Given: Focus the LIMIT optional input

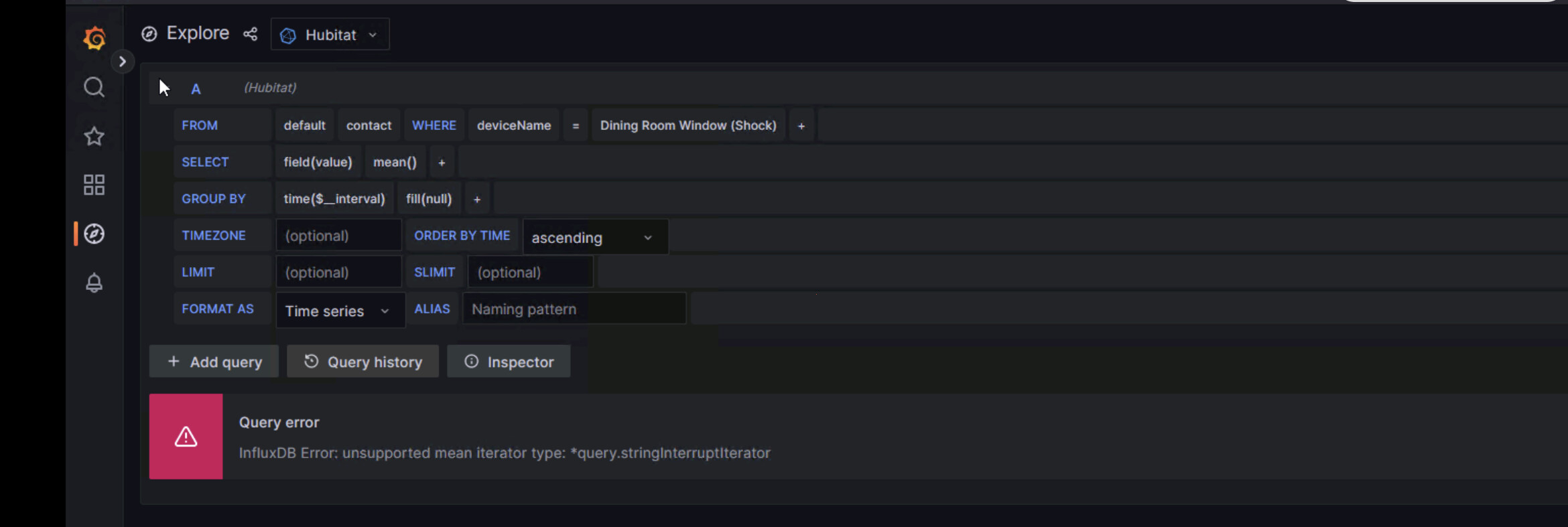Looking at the screenshot, I should point(338,273).
